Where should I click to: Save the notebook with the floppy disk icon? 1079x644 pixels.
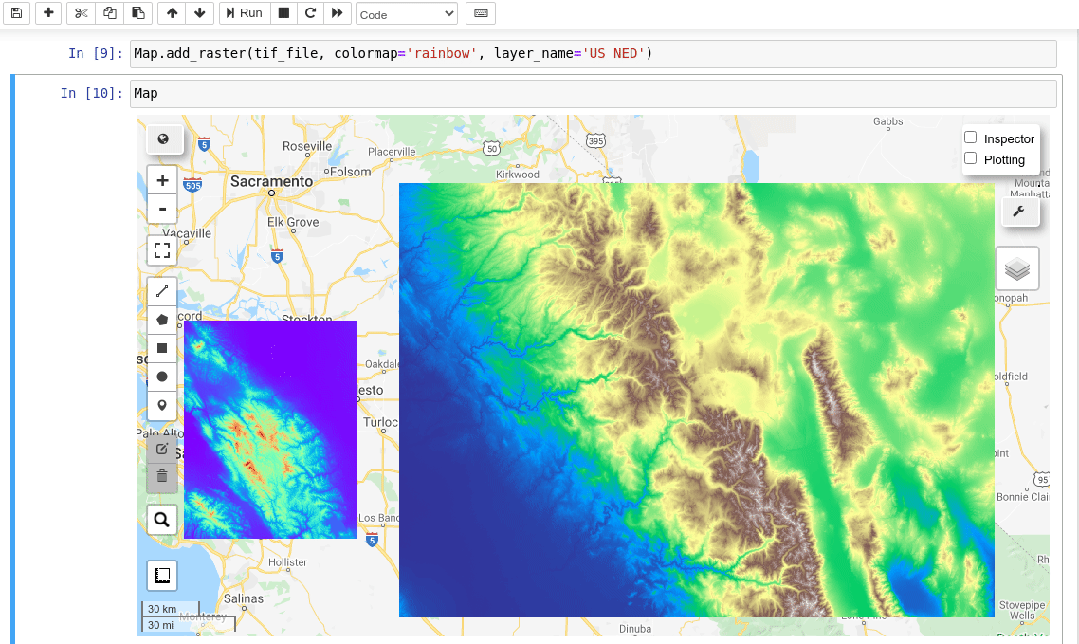pyautogui.click(x=16, y=14)
